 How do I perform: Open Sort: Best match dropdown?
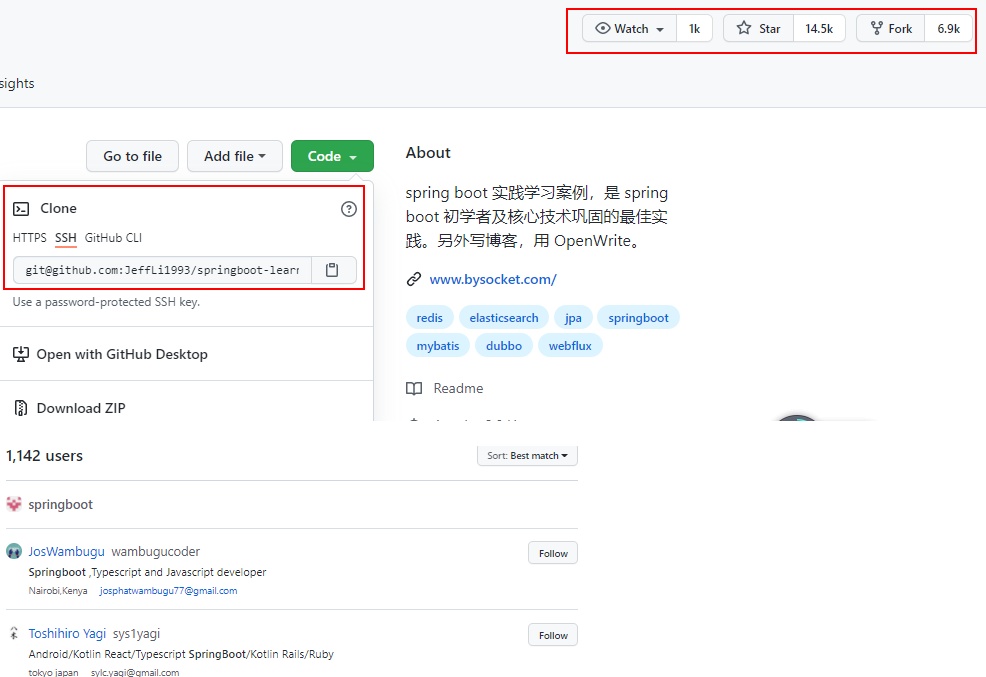(527, 455)
